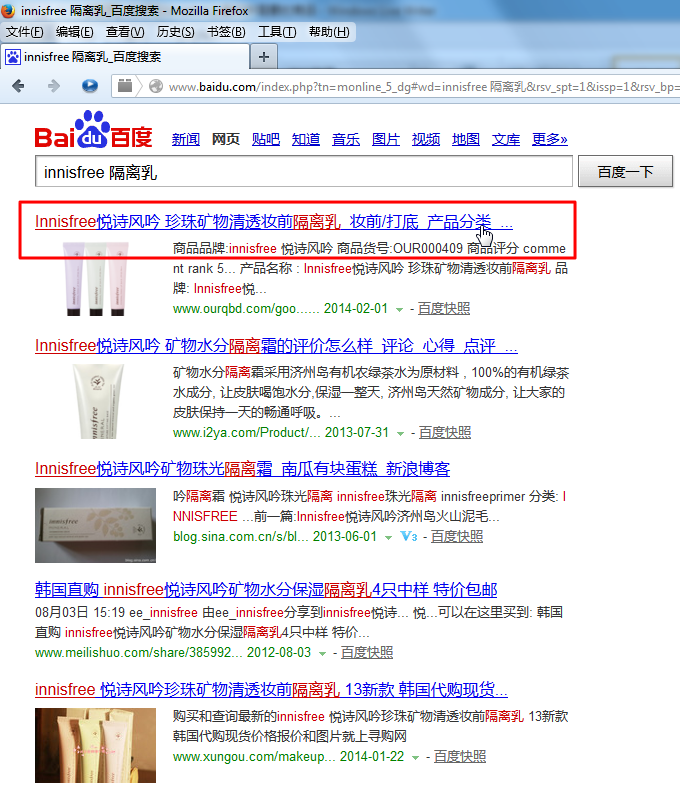Click the www.meilishuo.com/share/385992... URL
This screenshot has height=794, width=680.
pyautogui.click(x=139, y=653)
